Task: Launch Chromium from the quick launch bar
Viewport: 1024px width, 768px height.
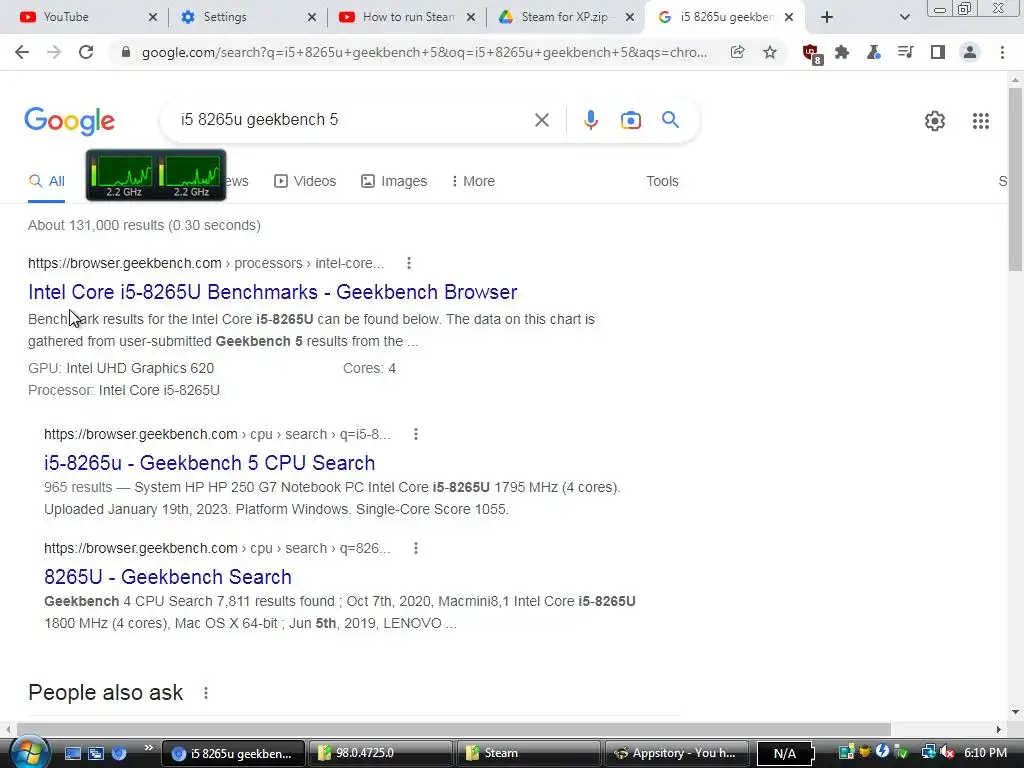Action: click(118, 753)
